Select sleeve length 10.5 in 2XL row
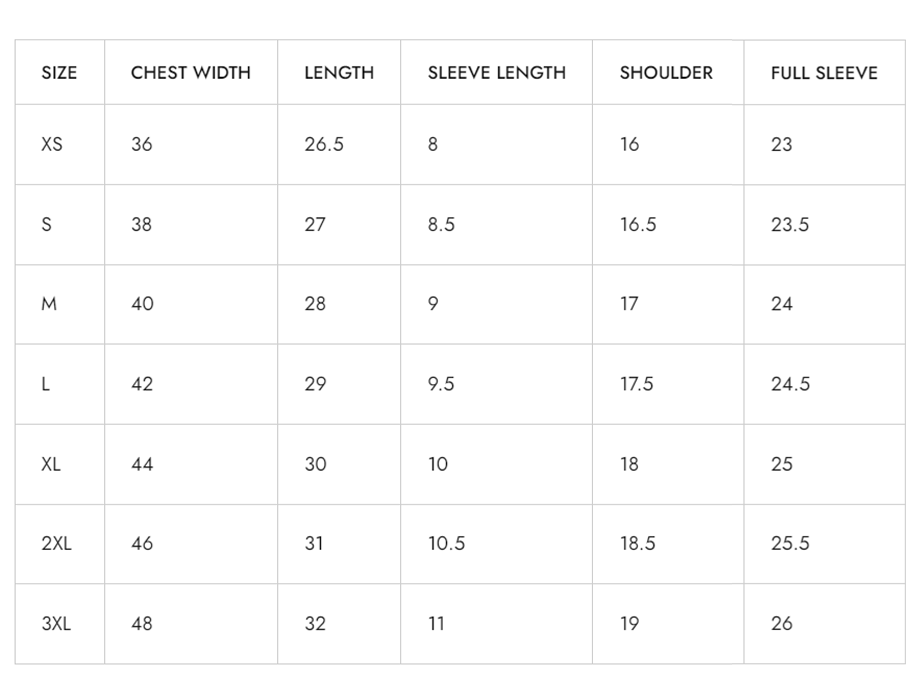The height and width of the screenshot is (690, 916). [447, 544]
